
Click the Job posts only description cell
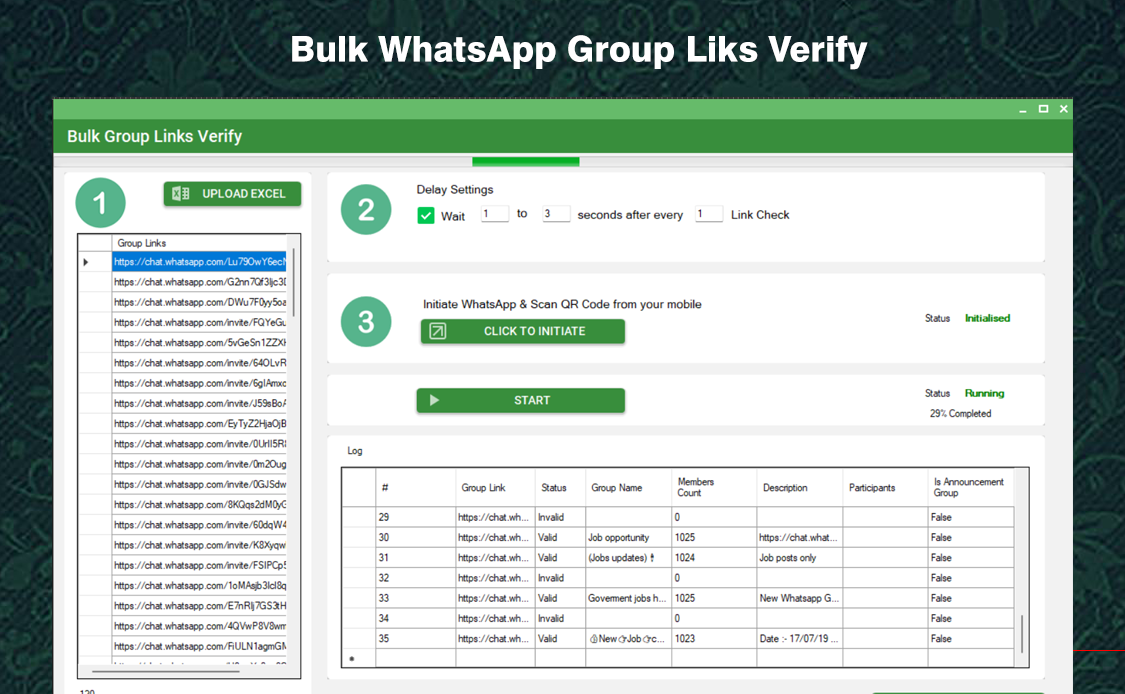coord(799,558)
